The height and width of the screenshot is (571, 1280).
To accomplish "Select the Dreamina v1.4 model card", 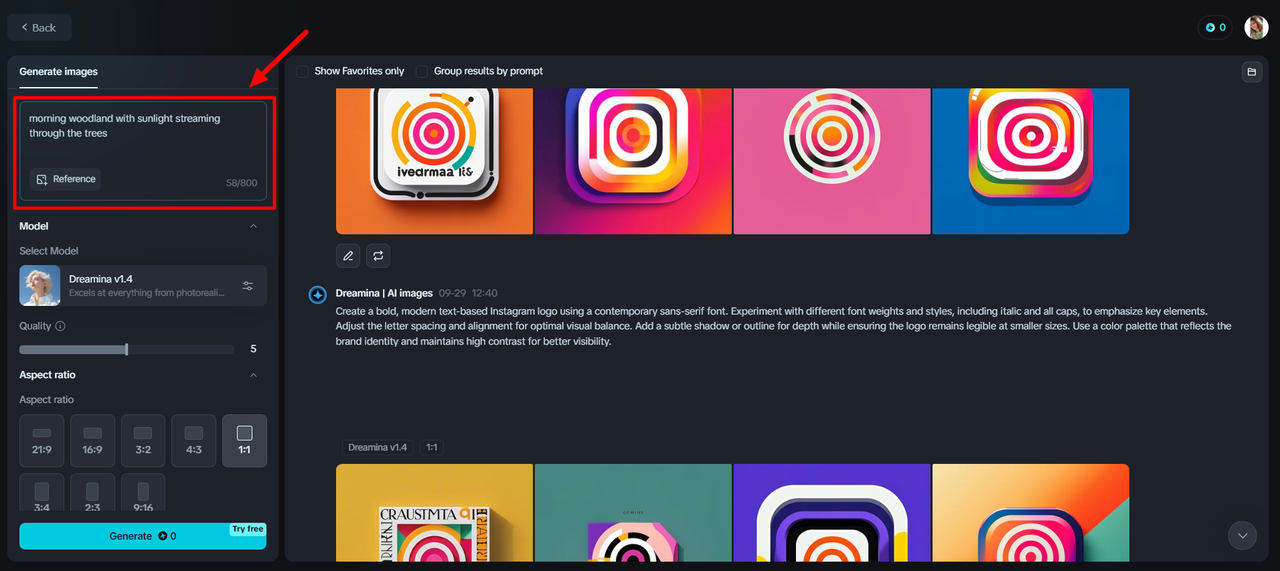I will click(x=143, y=286).
